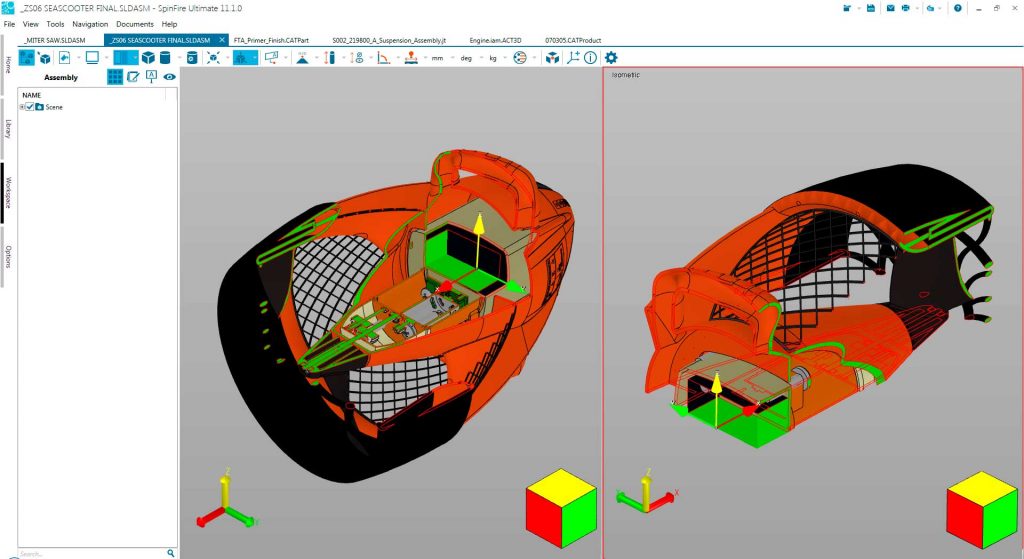
Task: Click the part selection cube icon
Action: pyautogui.click(x=45, y=58)
